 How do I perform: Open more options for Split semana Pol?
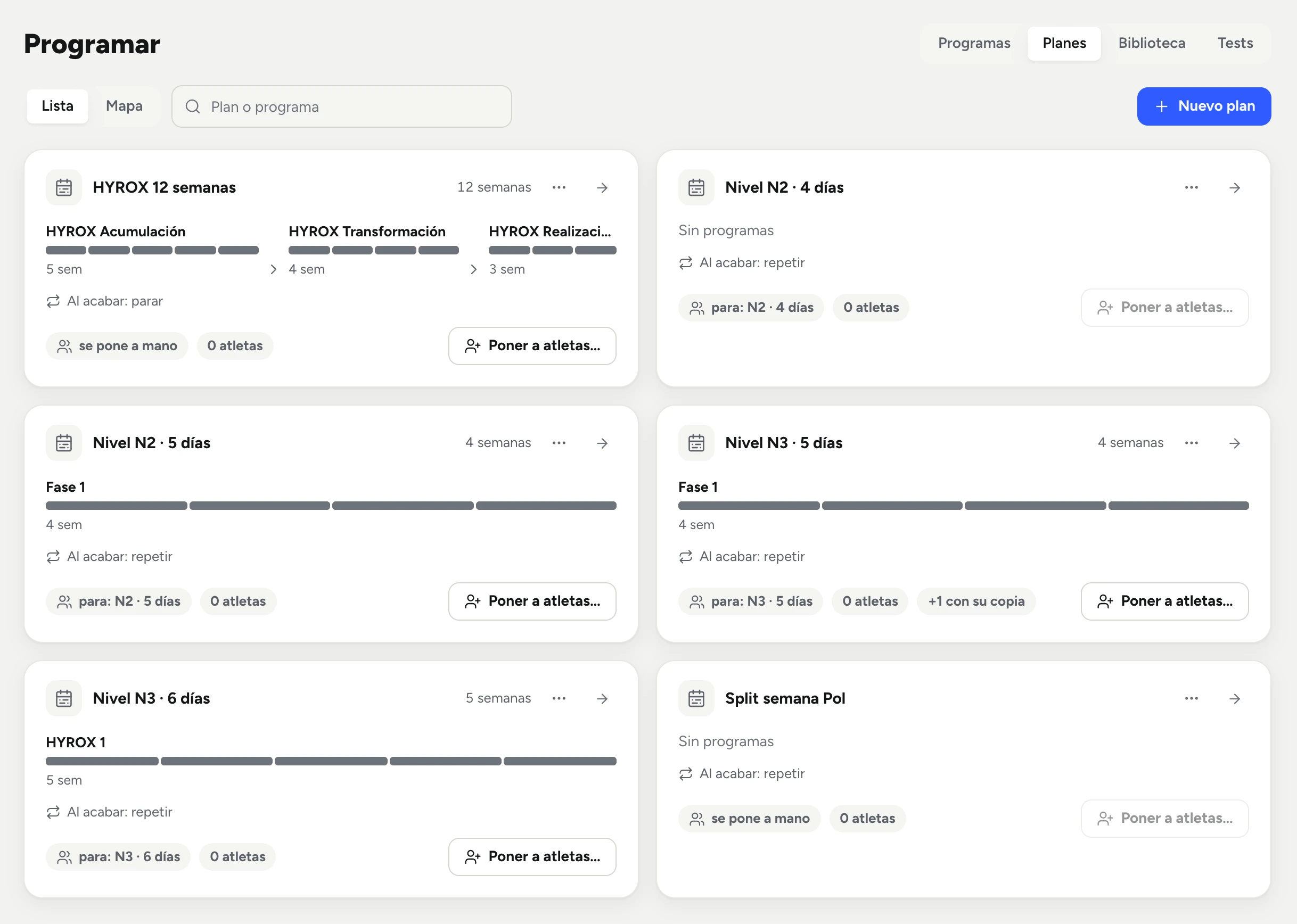click(1191, 699)
